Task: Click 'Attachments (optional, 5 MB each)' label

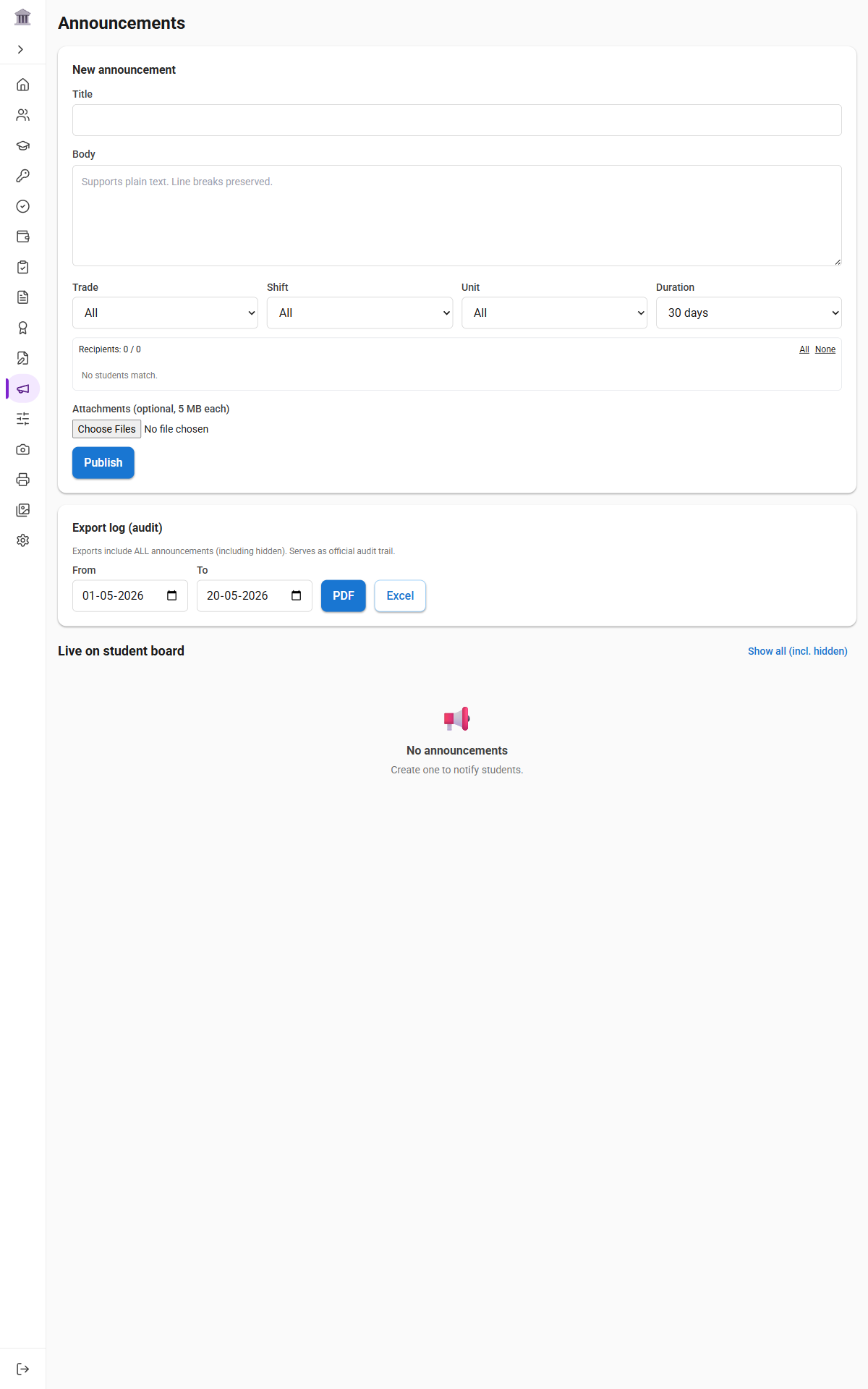Action: click(x=150, y=409)
